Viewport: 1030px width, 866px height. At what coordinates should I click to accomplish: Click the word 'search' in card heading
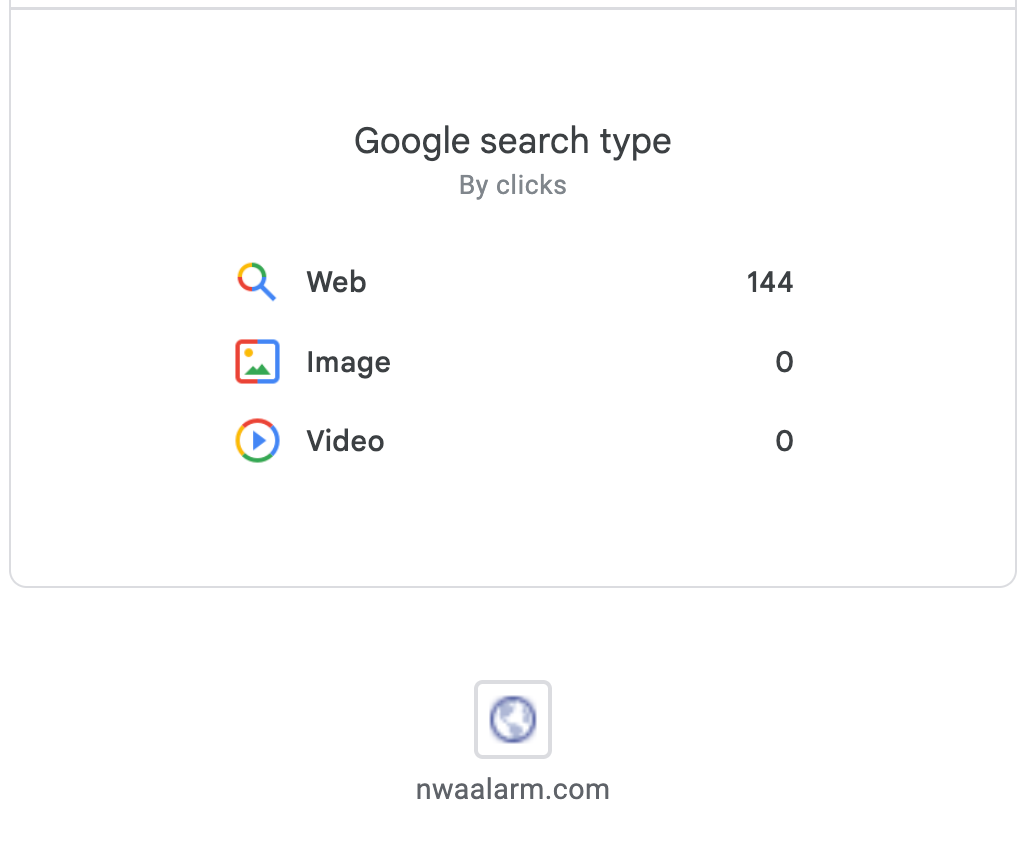pos(535,141)
